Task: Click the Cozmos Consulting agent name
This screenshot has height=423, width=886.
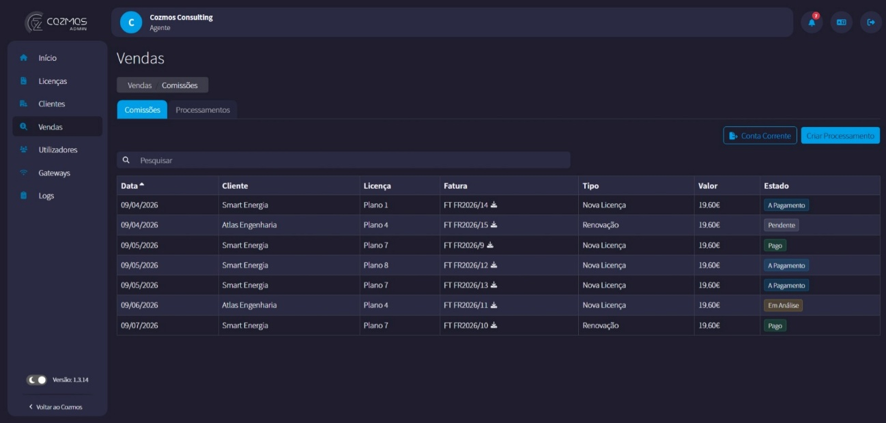Action: click(181, 18)
